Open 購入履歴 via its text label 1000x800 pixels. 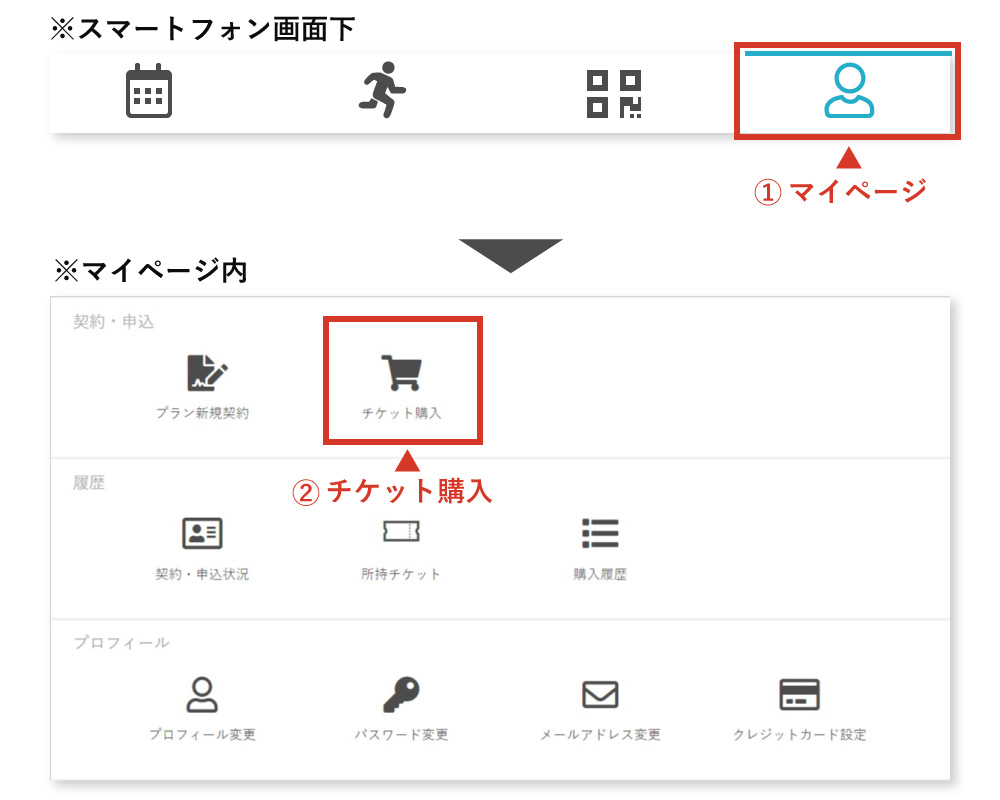coord(600,574)
